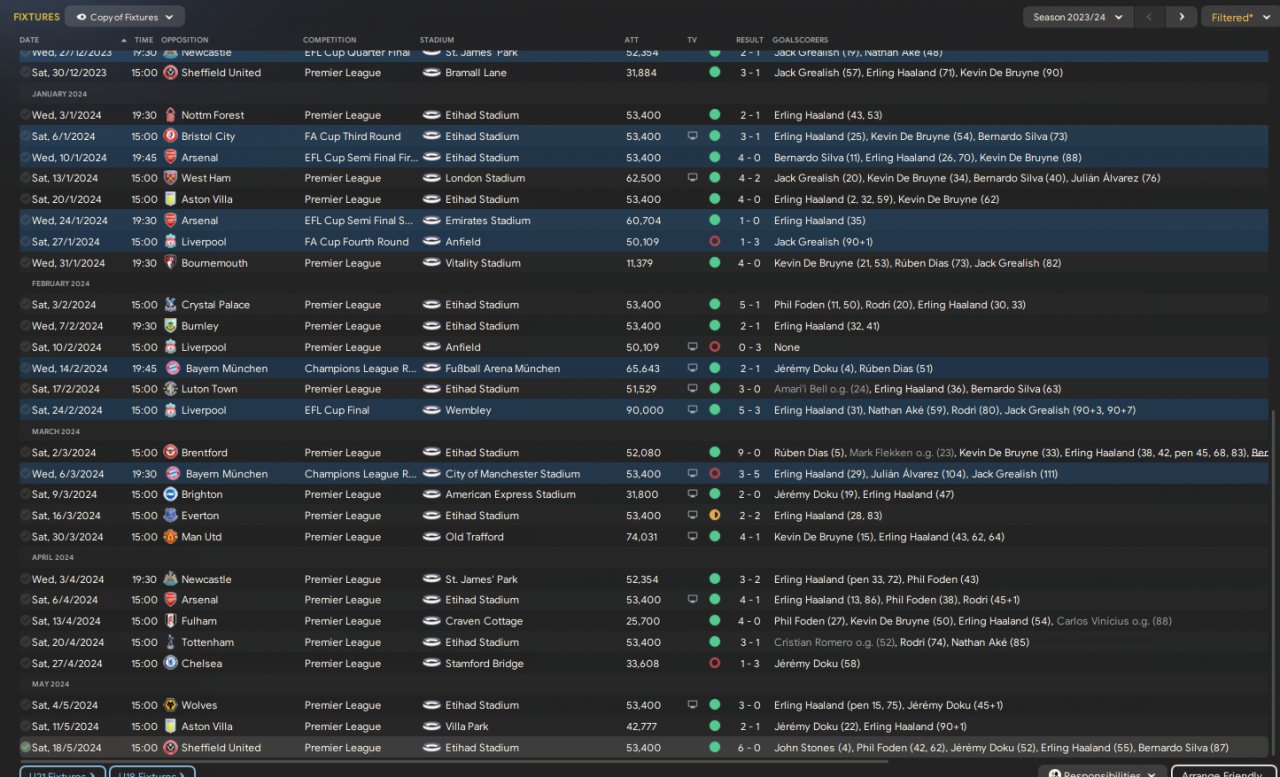Click the Chelsea club badge

(x=170, y=663)
